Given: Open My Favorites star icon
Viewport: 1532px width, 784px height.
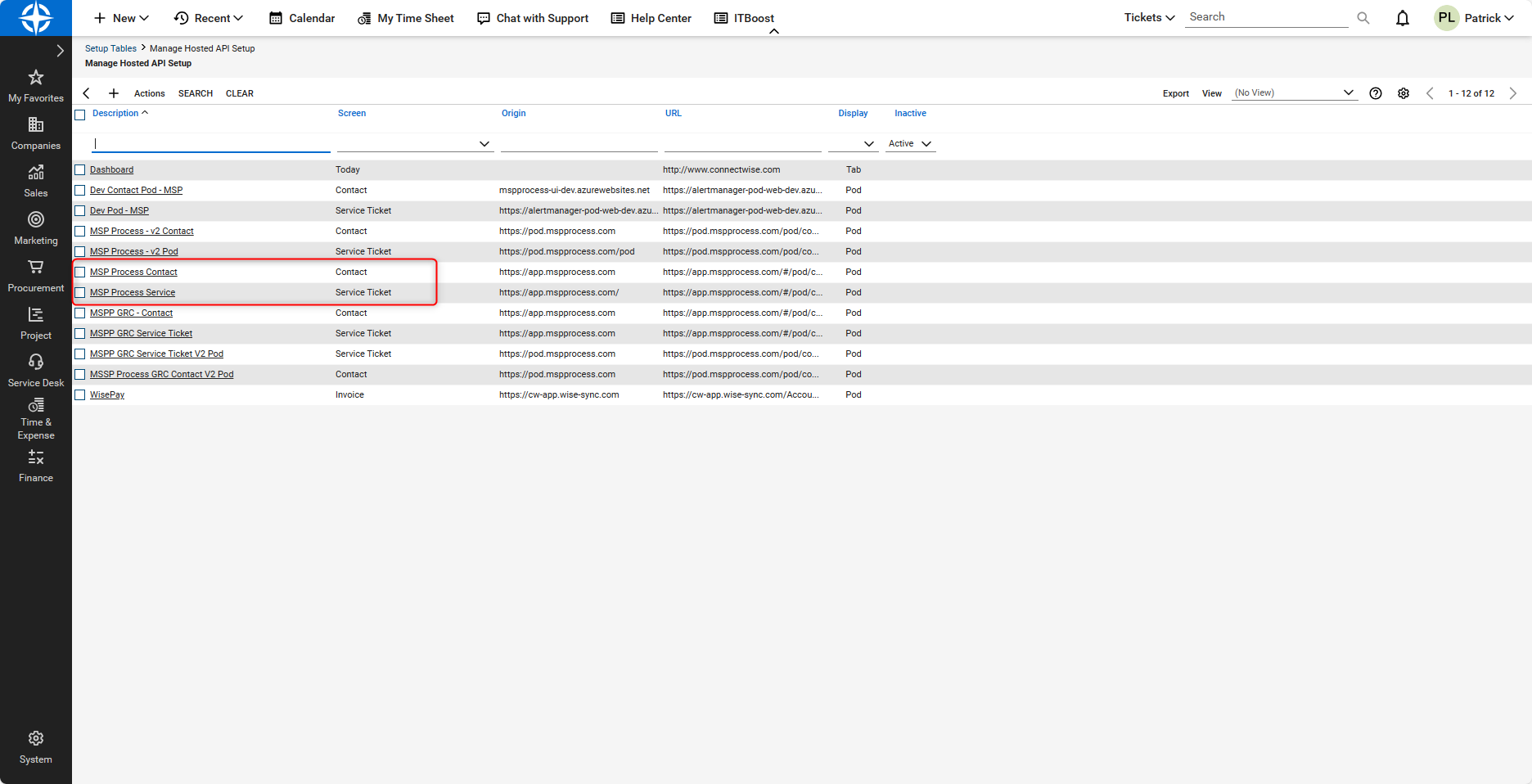Looking at the screenshot, I should pos(36,78).
